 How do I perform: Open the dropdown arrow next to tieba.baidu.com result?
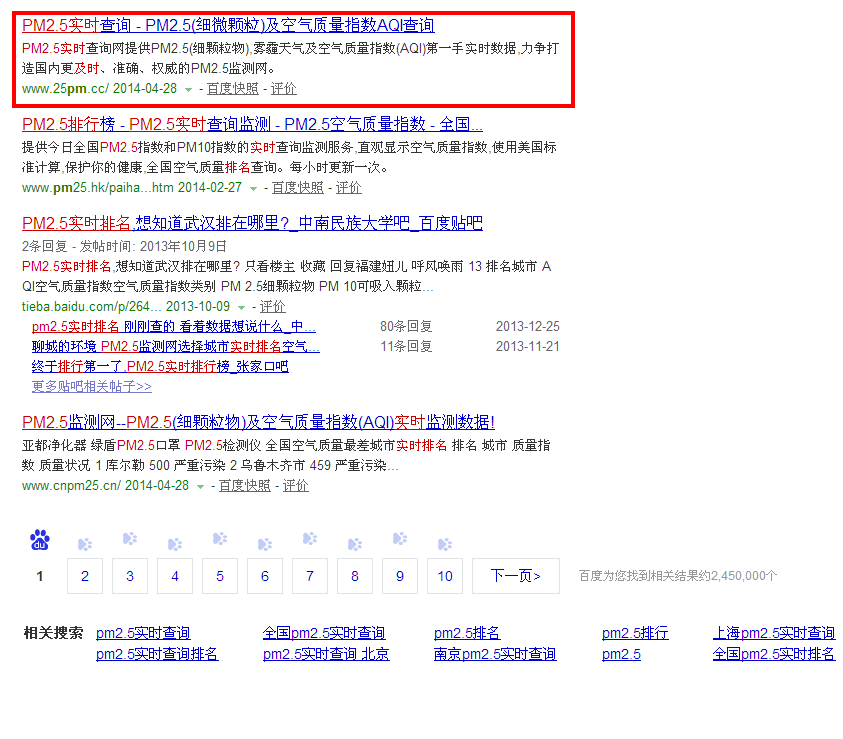click(241, 307)
